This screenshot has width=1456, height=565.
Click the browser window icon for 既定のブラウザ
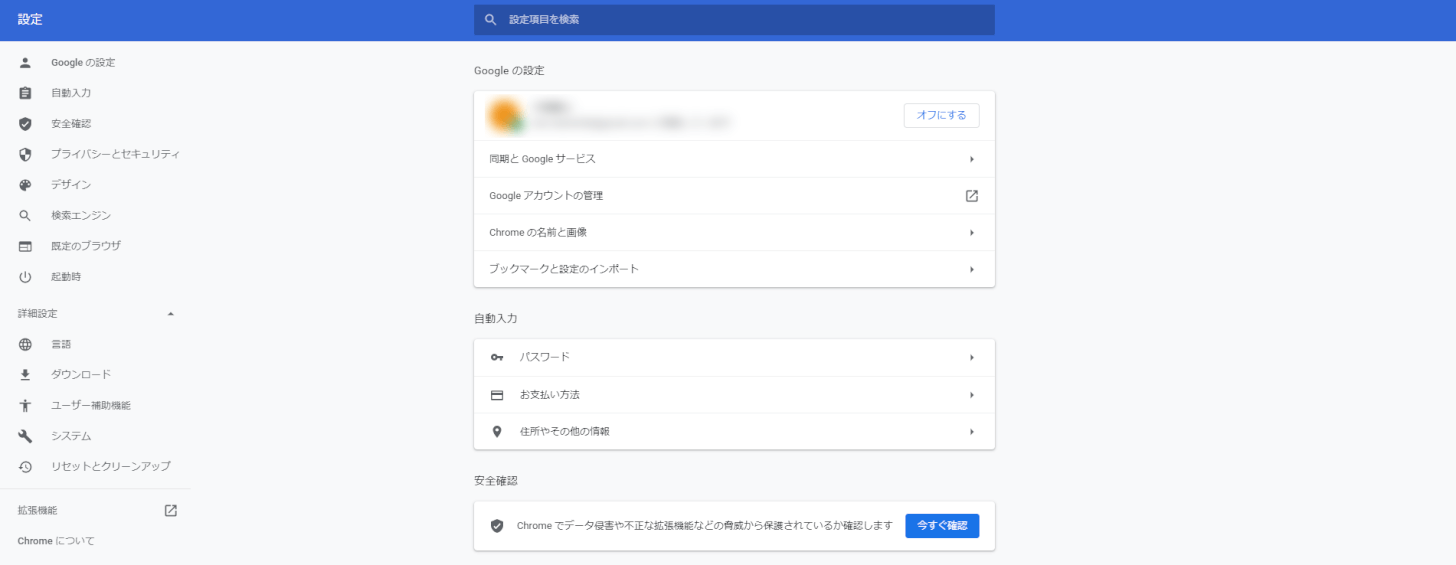pos(25,246)
